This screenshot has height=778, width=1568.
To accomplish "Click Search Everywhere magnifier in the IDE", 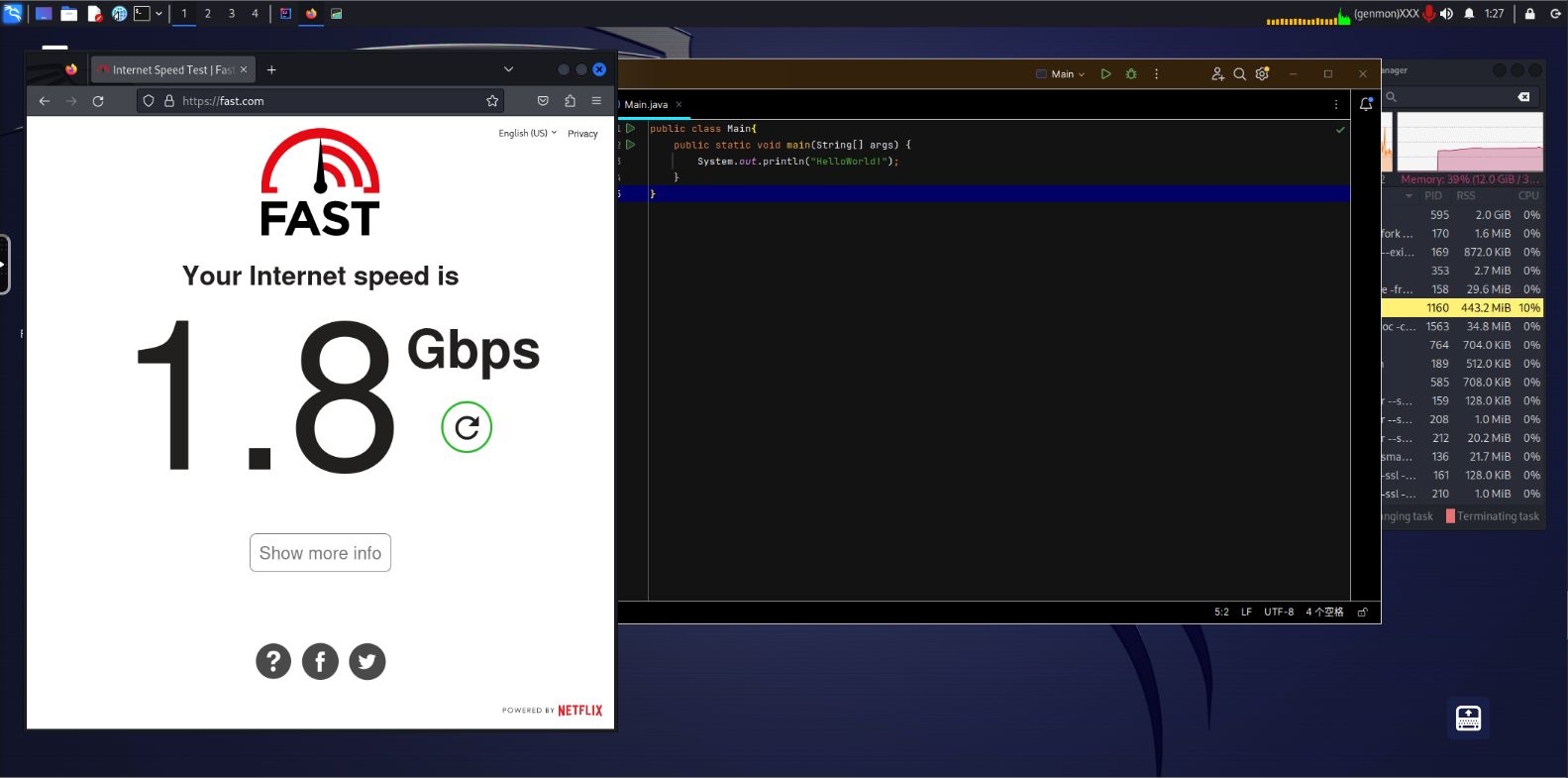I will pyautogui.click(x=1239, y=74).
